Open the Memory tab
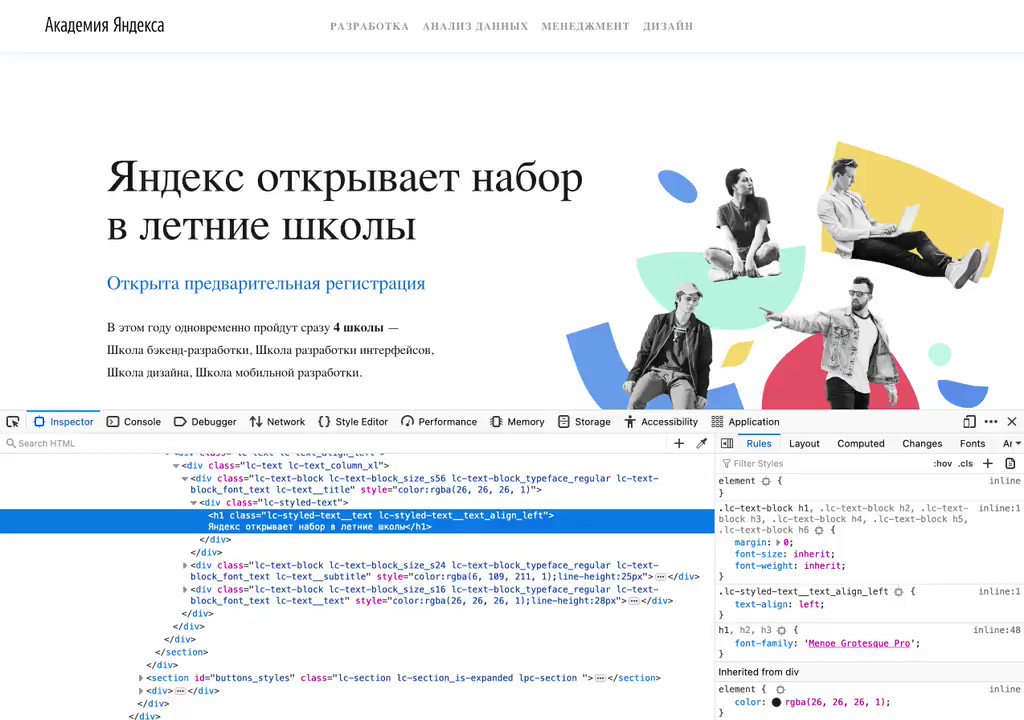The height and width of the screenshot is (720, 1024). pyautogui.click(x=517, y=421)
